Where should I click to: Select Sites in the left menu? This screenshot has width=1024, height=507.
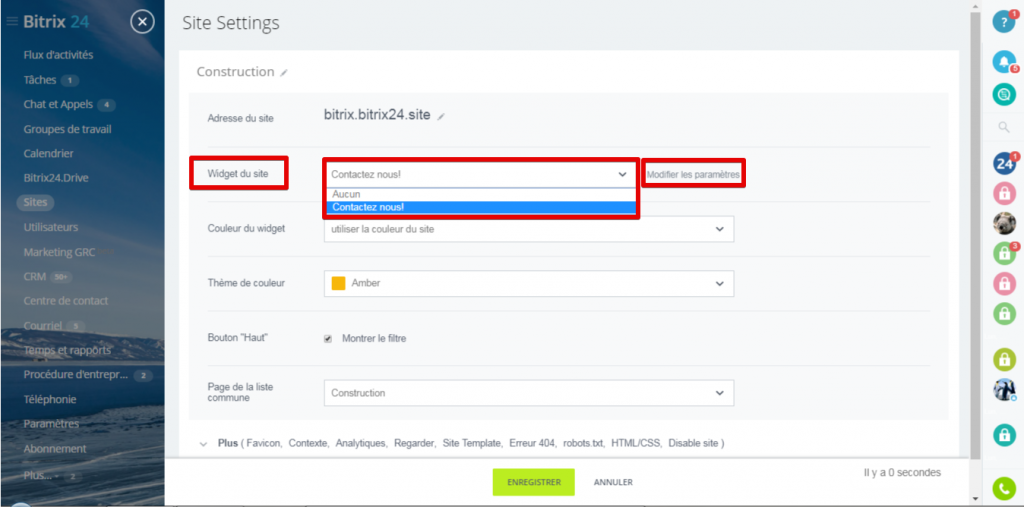35,203
